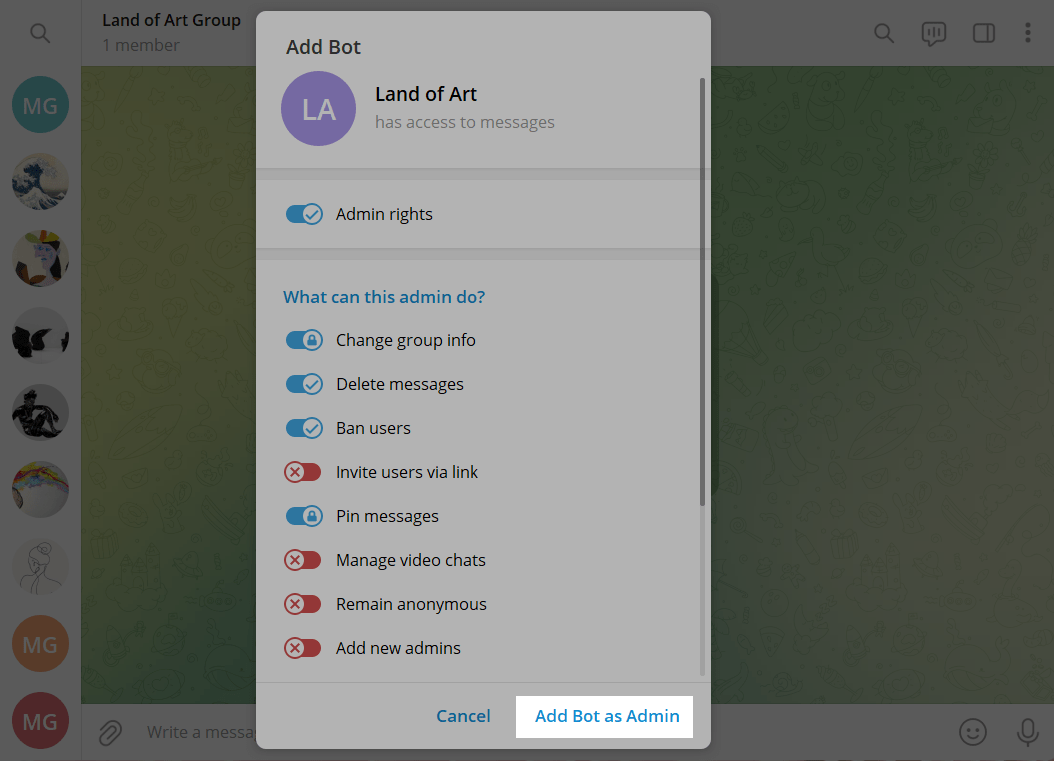Viewport: 1054px width, 761px height.
Task: Enable Manage video chats toggle
Action: tap(303, 560)
